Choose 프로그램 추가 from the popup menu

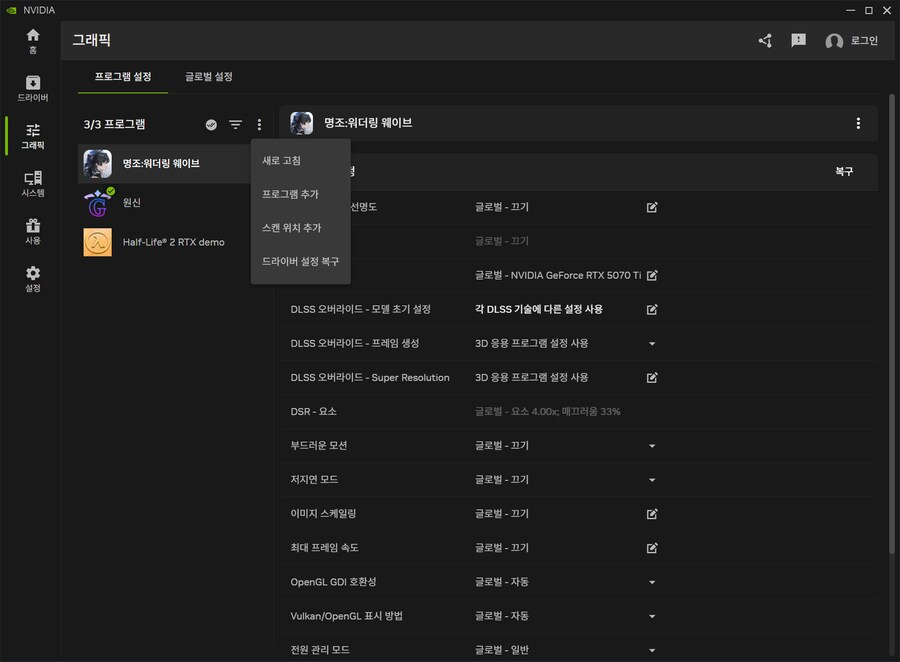[301, 194]
